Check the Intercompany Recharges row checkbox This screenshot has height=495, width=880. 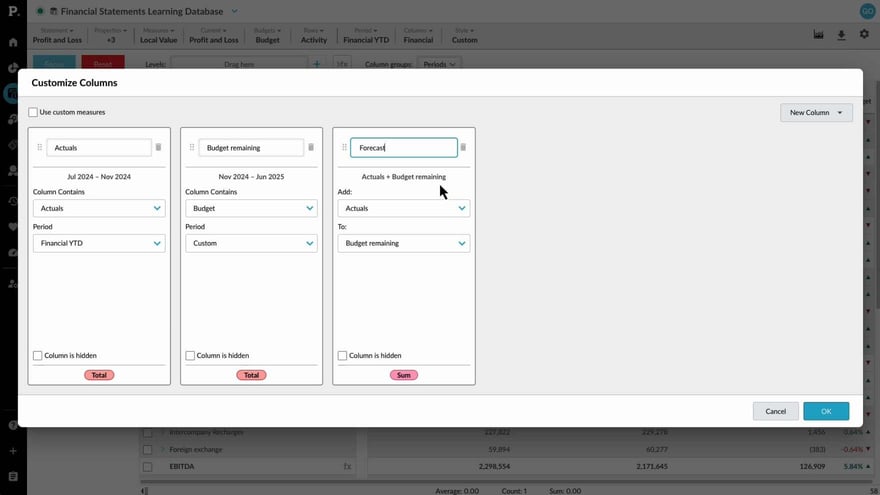point(148,433)
